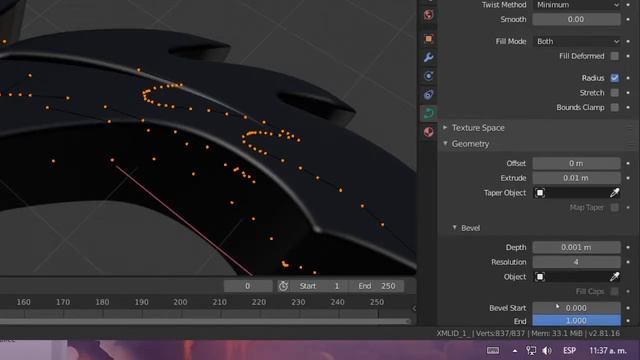Viewport: 640px width, 360px height.
Task: Enable the Fill Deformed checkbox
Action: coord(614,56)
